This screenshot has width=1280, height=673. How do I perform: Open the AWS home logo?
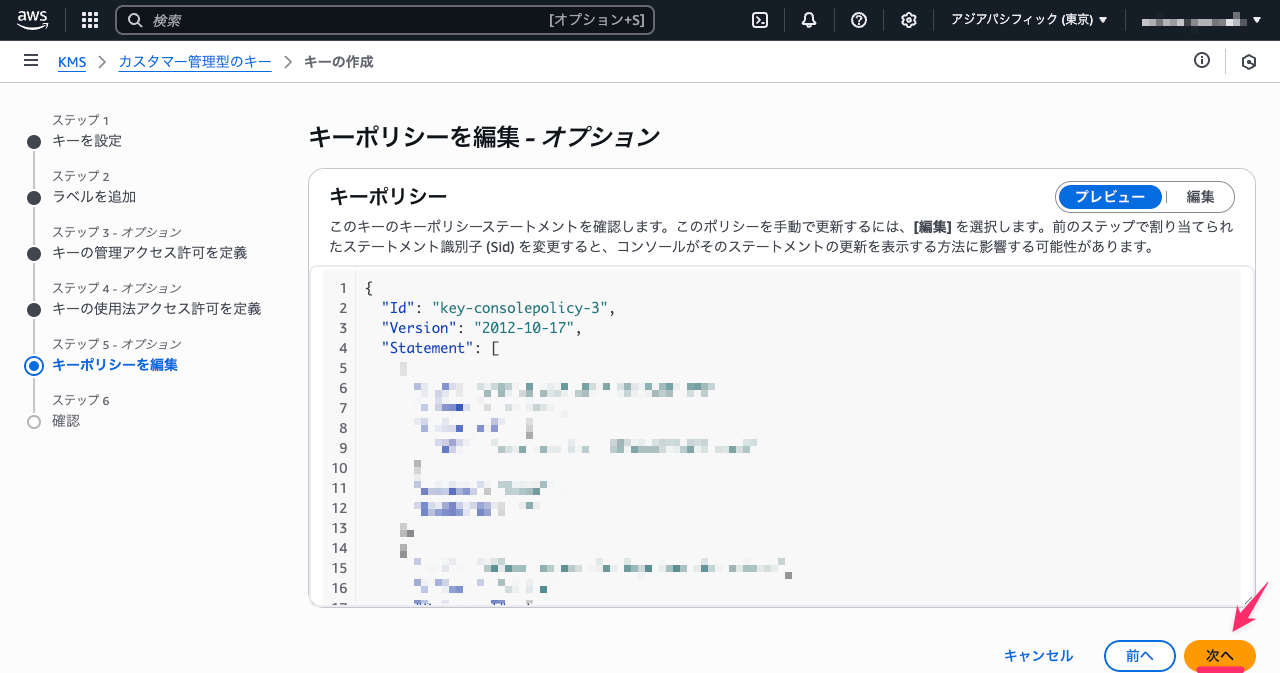[x=33, y=20]
